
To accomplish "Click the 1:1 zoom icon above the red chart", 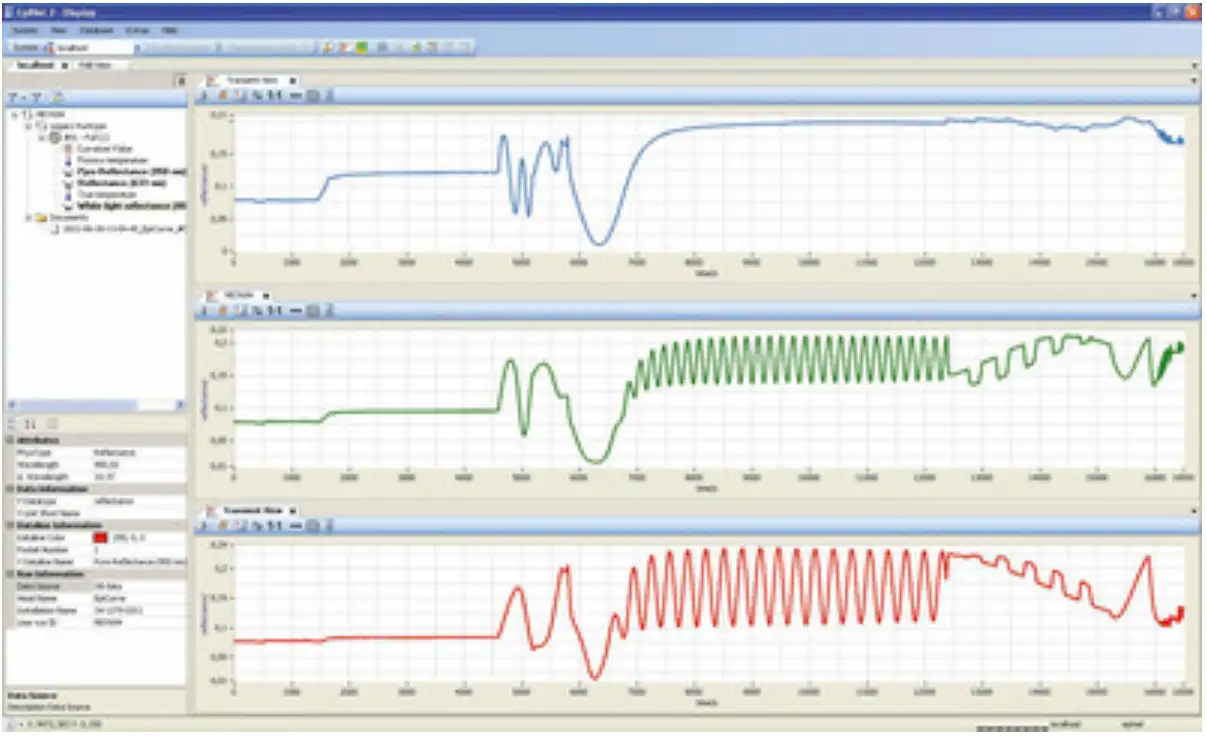I will [274, 526].
